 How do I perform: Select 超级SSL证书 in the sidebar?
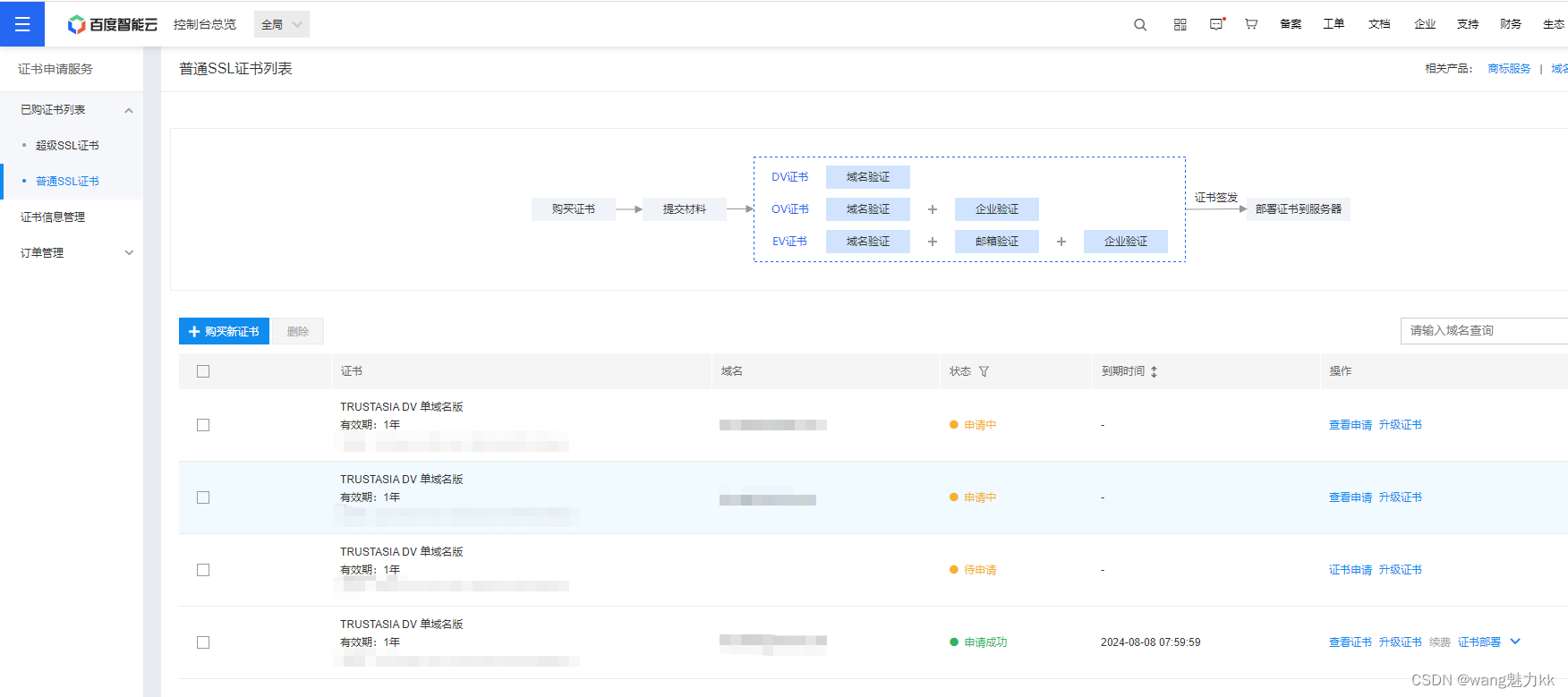(67, 145)
